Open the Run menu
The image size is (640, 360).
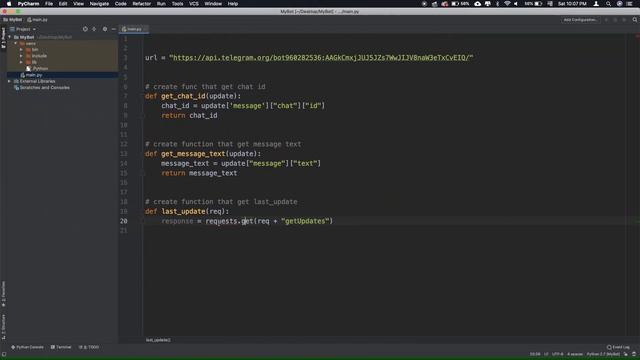point(161,4)
